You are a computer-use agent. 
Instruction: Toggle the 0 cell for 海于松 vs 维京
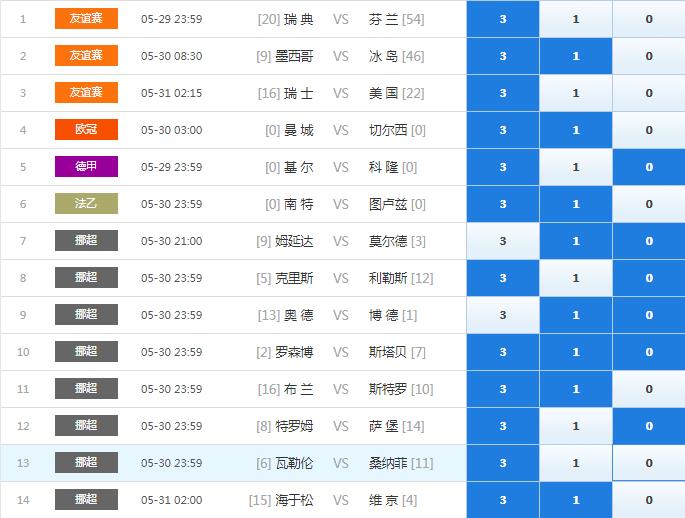648,500
